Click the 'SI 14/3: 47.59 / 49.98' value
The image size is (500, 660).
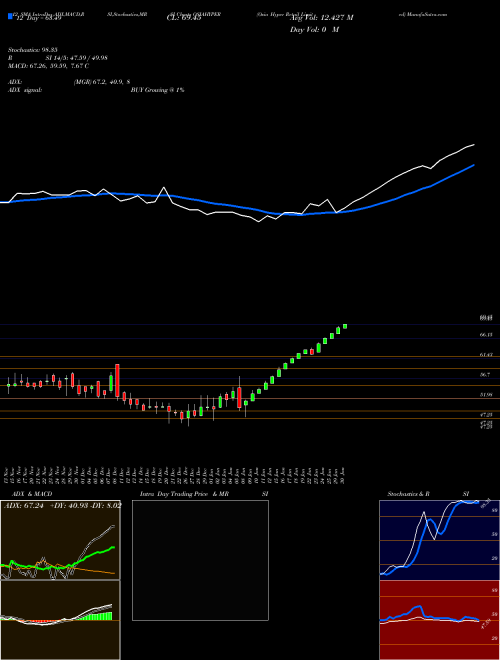pos(77,58)
